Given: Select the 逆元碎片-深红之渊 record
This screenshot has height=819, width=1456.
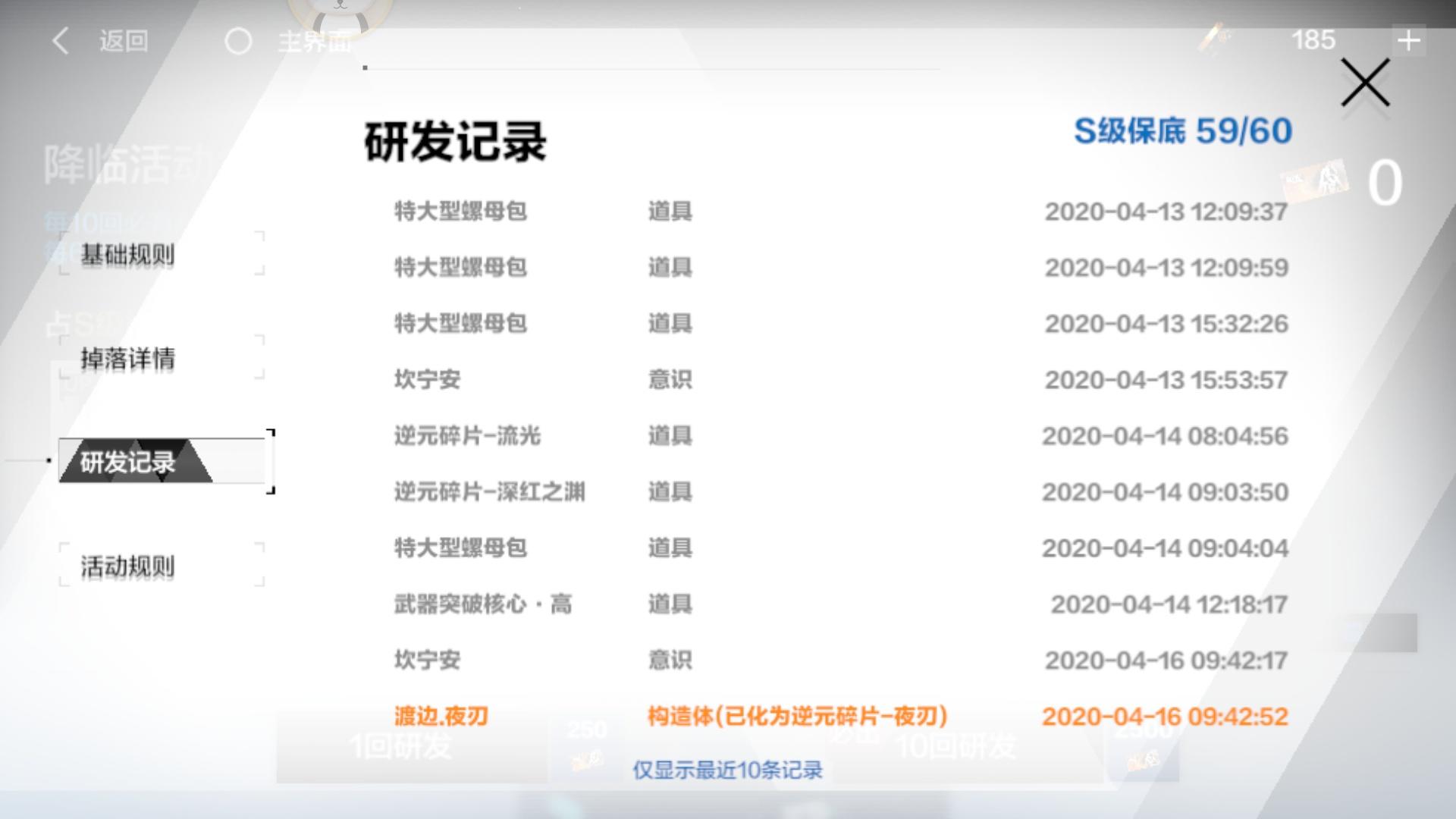Looking at the screenshot, I should pos(840,492).
